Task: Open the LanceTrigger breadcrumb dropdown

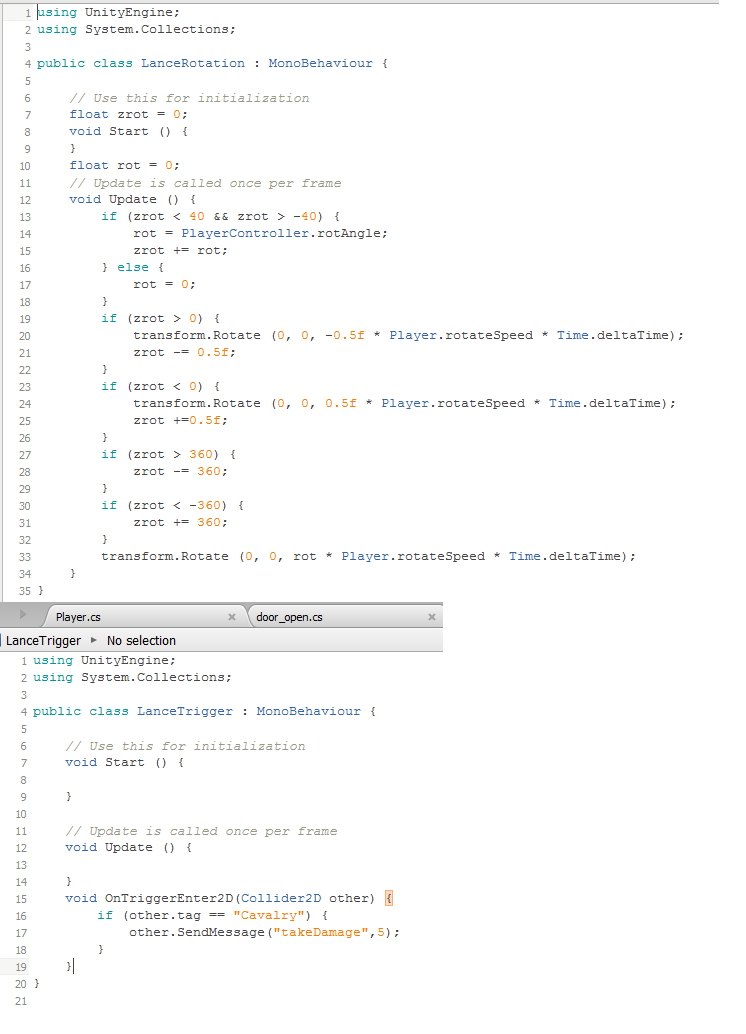Action: click(x=44, y=640)
